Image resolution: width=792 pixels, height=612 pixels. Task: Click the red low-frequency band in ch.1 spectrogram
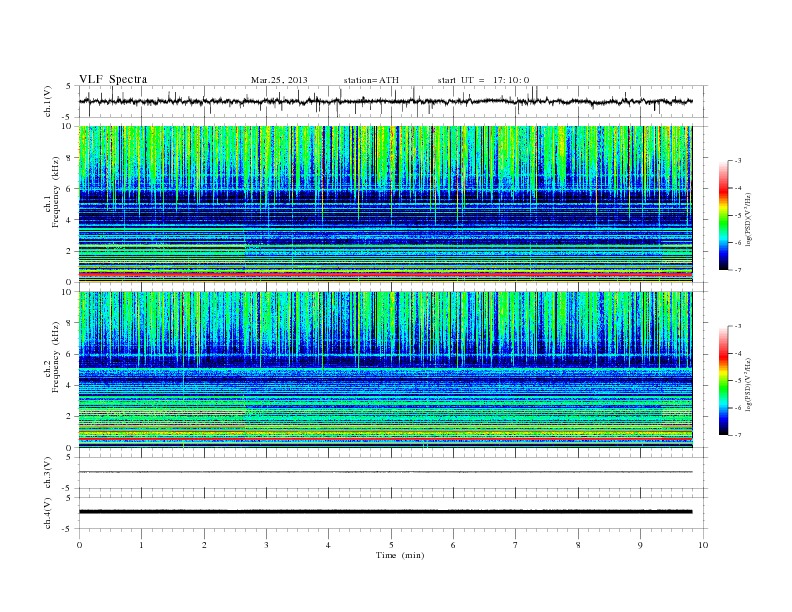[x=385, y=274]
